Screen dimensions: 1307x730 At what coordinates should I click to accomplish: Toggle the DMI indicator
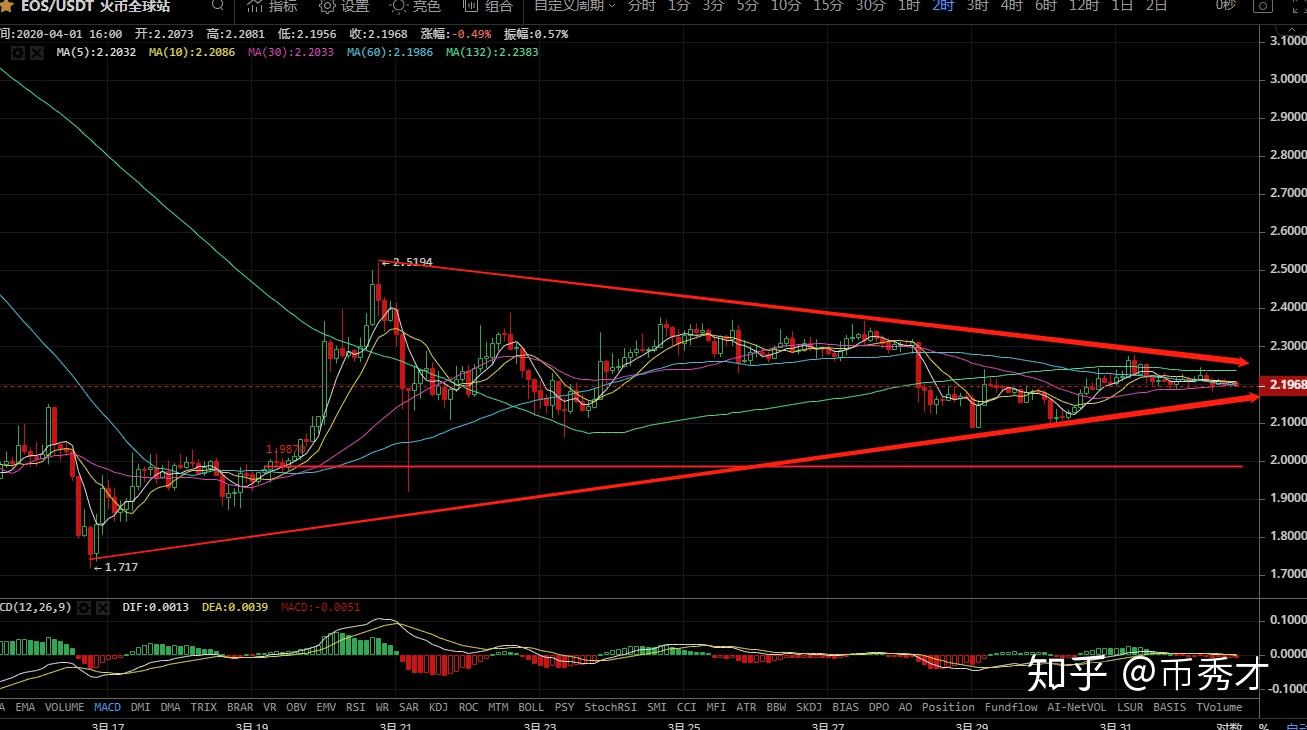coord(141,707)
